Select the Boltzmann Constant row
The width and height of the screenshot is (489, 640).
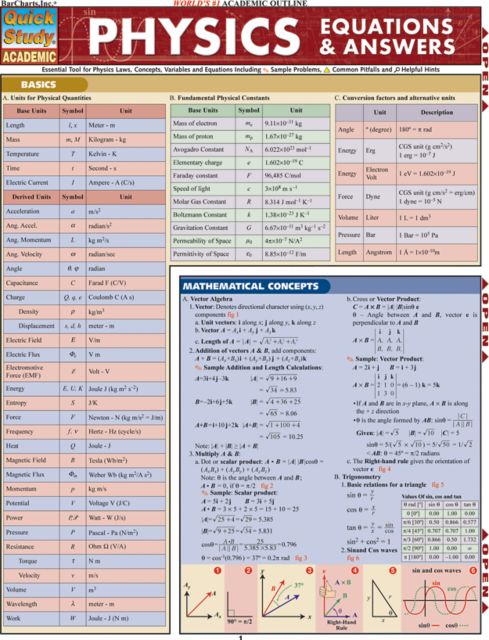point(250,215)
